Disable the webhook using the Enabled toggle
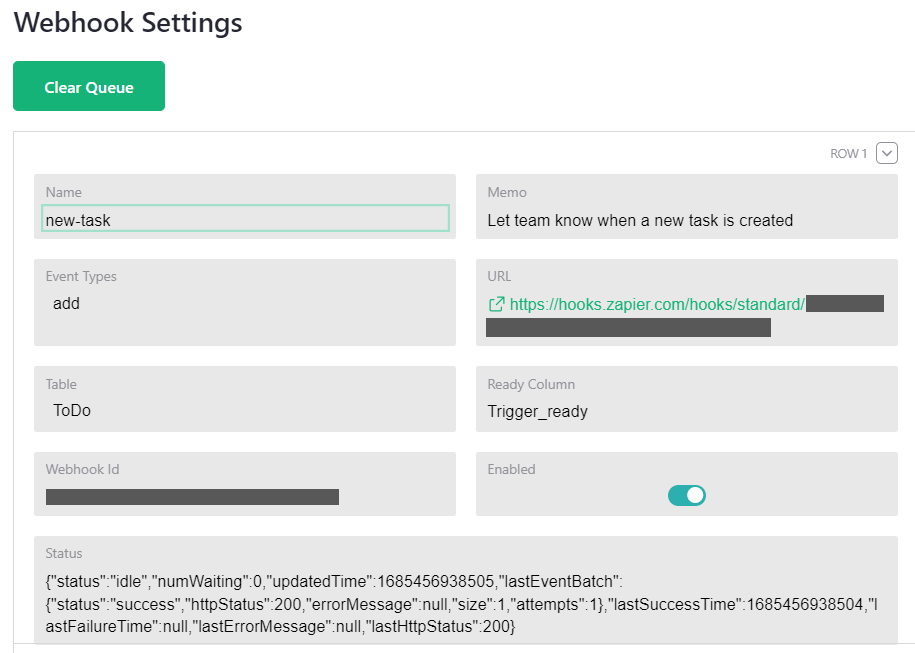The image size is (915, 653). tap(687, 495)
